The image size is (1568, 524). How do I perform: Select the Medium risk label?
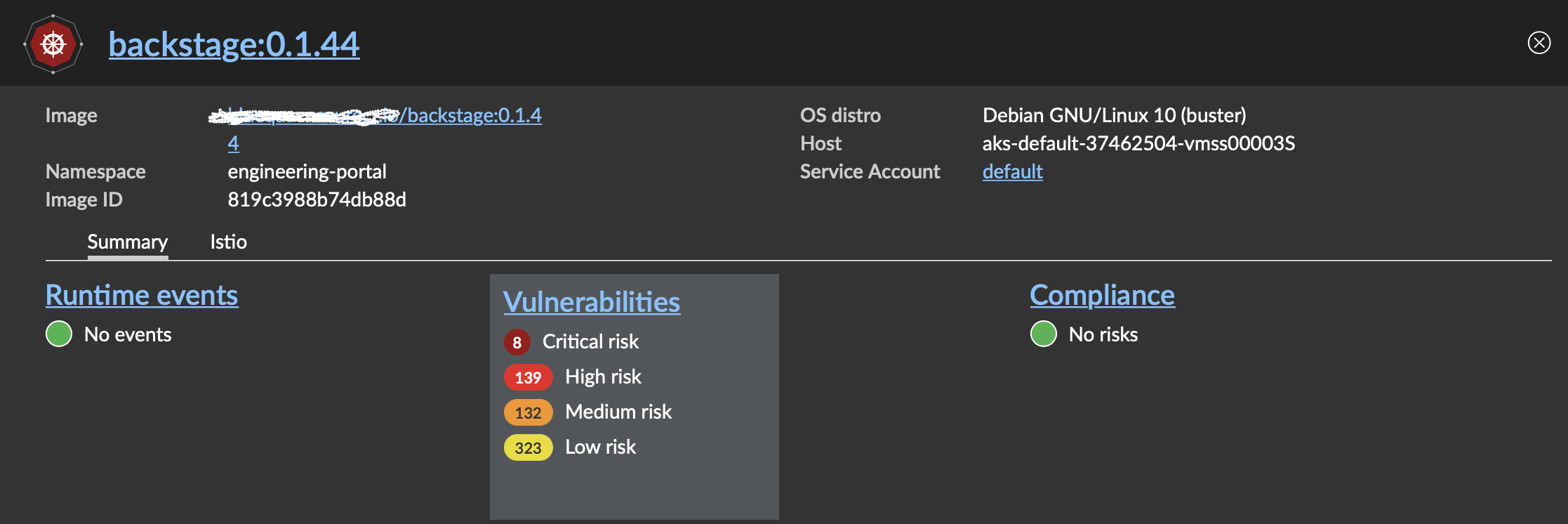click(x=618, y=412)
